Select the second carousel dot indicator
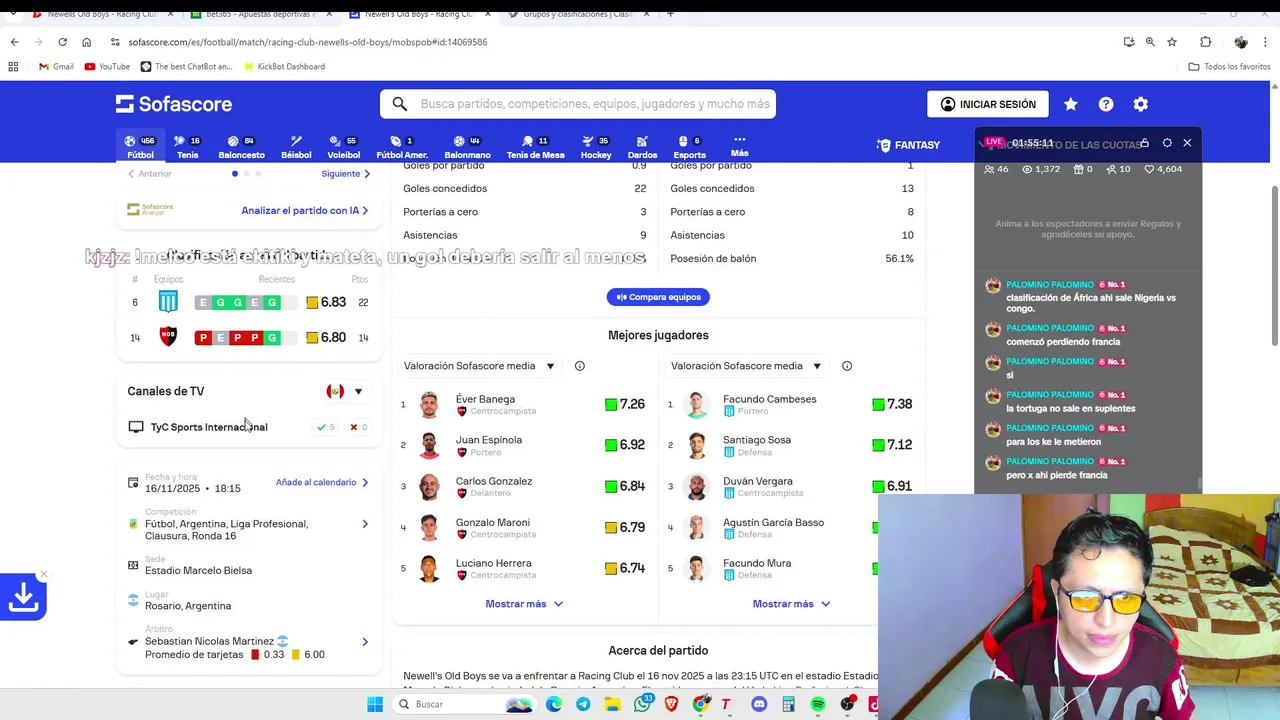 pyautogui.click(x=247, y=174)
